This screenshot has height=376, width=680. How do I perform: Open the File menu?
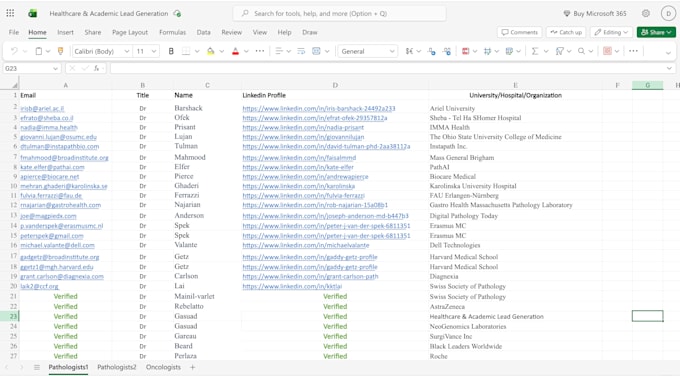[x=14, y=32]
